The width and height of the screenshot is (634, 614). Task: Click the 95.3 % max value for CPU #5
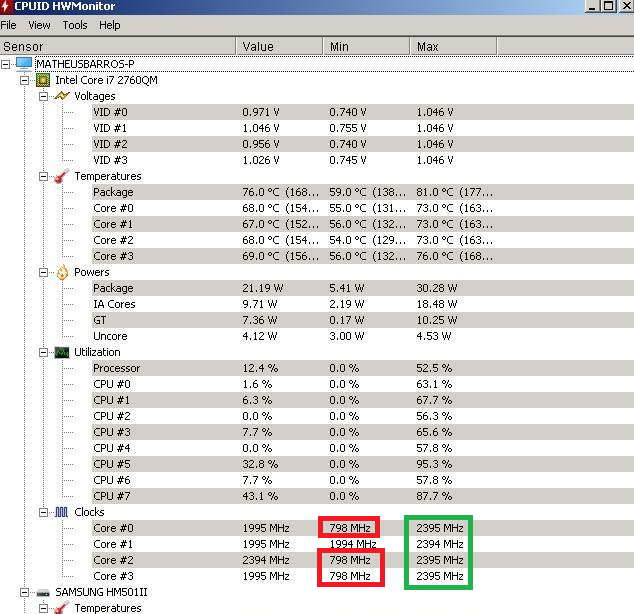coord(434,464)
